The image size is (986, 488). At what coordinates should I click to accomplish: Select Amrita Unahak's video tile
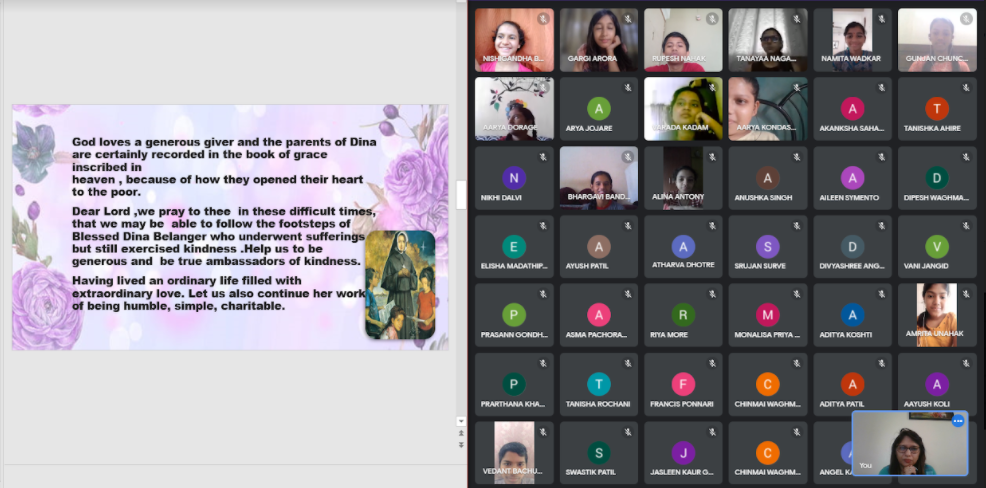click(937, 315)
